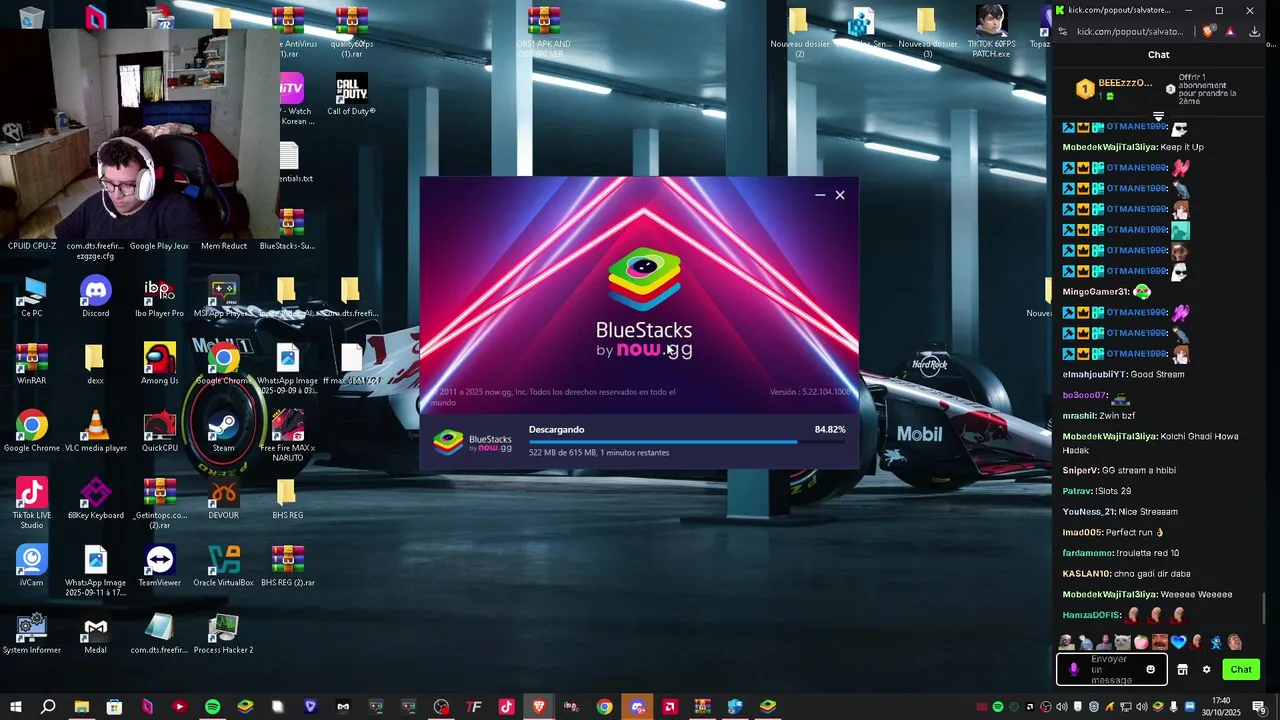Image resolution: width=1280 pixels, height=720 pixels.
Task: Open the Kick chat shop icon
Action: [x=1182, y=670]
